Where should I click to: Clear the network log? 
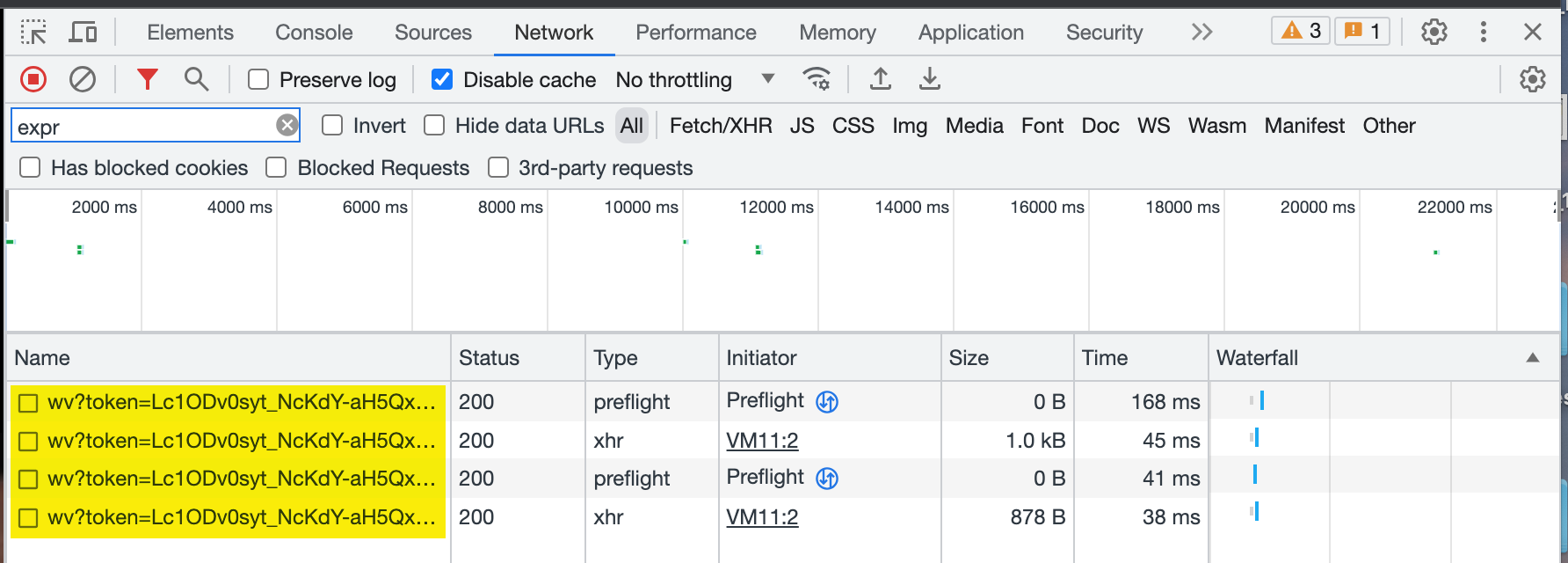click(x=83, y=80)
